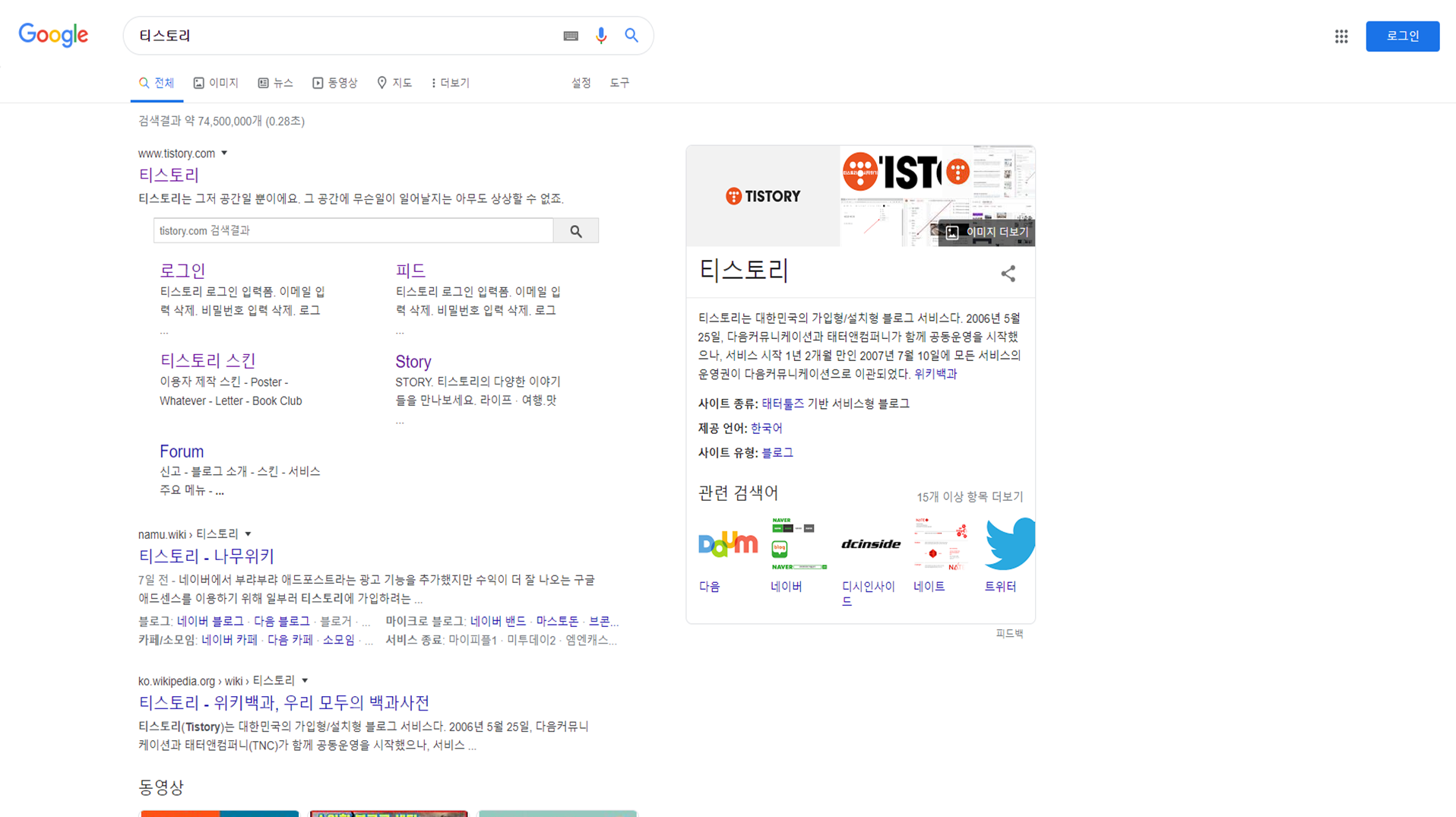
Task: Open the 네이버 카페 sublink
Action: click(229, 640)
